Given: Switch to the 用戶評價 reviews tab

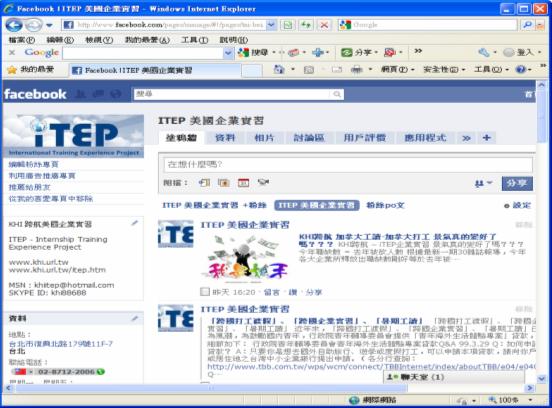Looking at the screenshot, I should [x=364, y=138].
